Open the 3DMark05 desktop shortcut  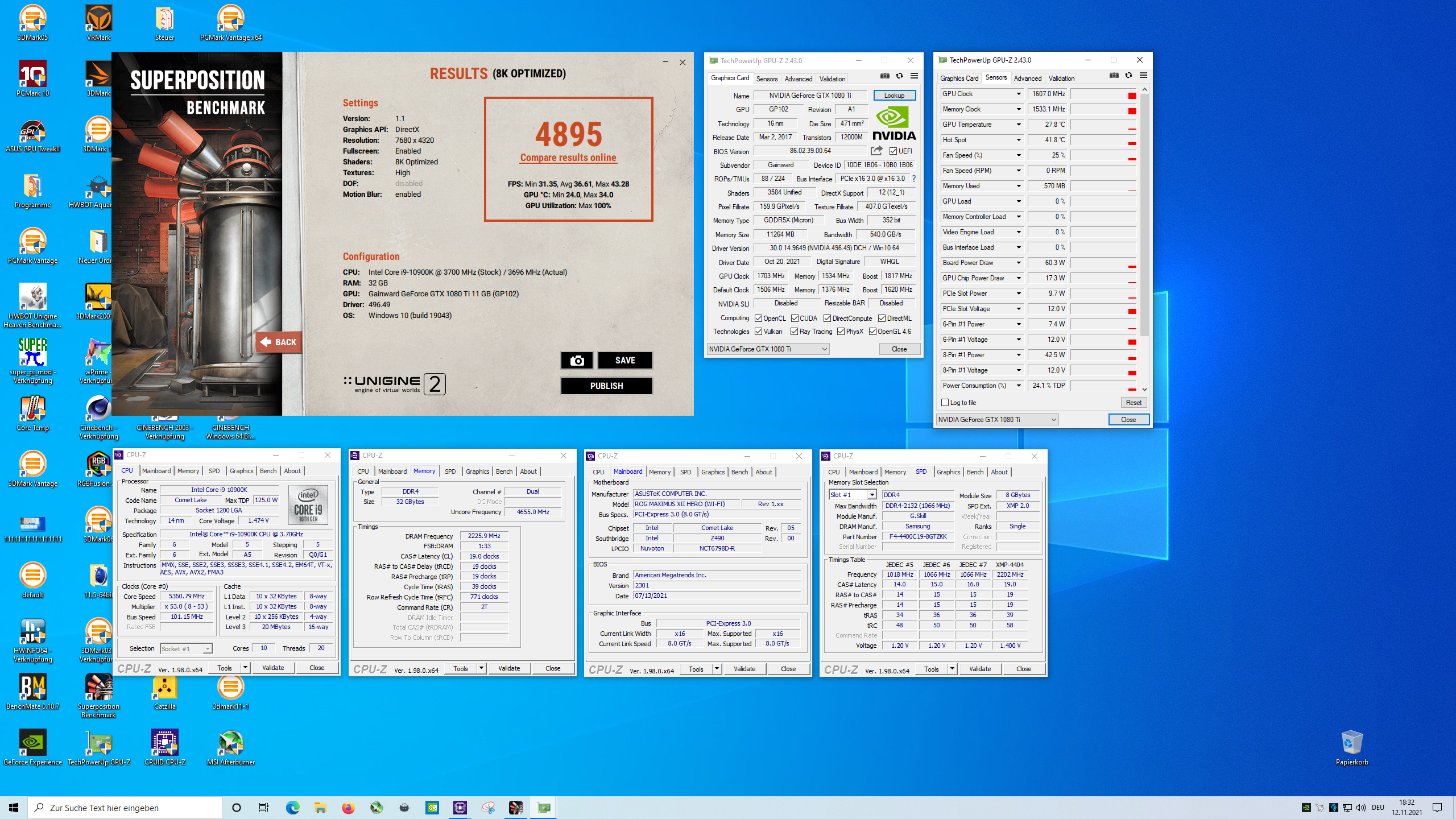tap(32, 23)
